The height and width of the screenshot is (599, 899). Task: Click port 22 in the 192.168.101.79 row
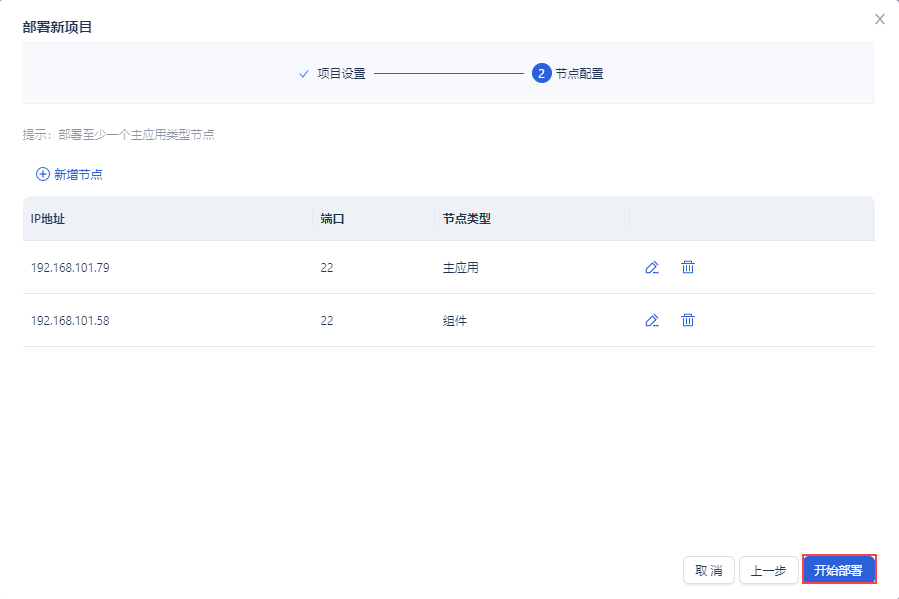pyautogui.click(x=327, y=268)
